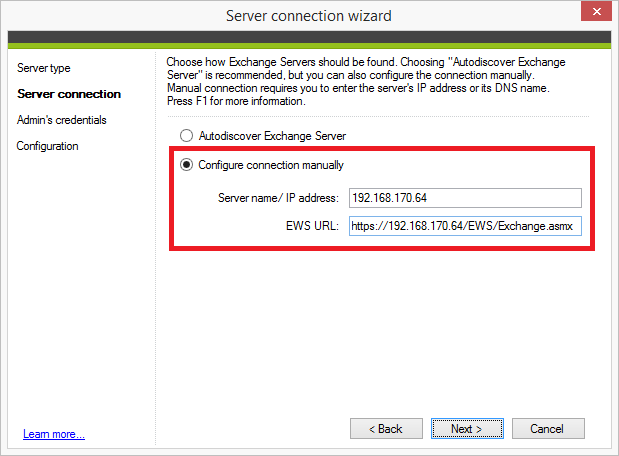Click the Configure connection manually label text
619x456 pixels.
tap(271, 165)
